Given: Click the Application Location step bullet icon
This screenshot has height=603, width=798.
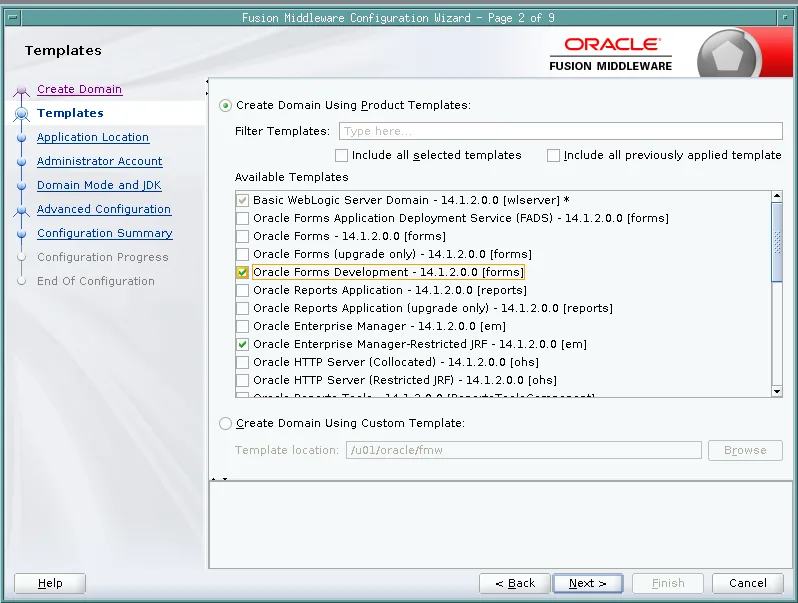Looking at the screenshot, I should coord(21,138).
